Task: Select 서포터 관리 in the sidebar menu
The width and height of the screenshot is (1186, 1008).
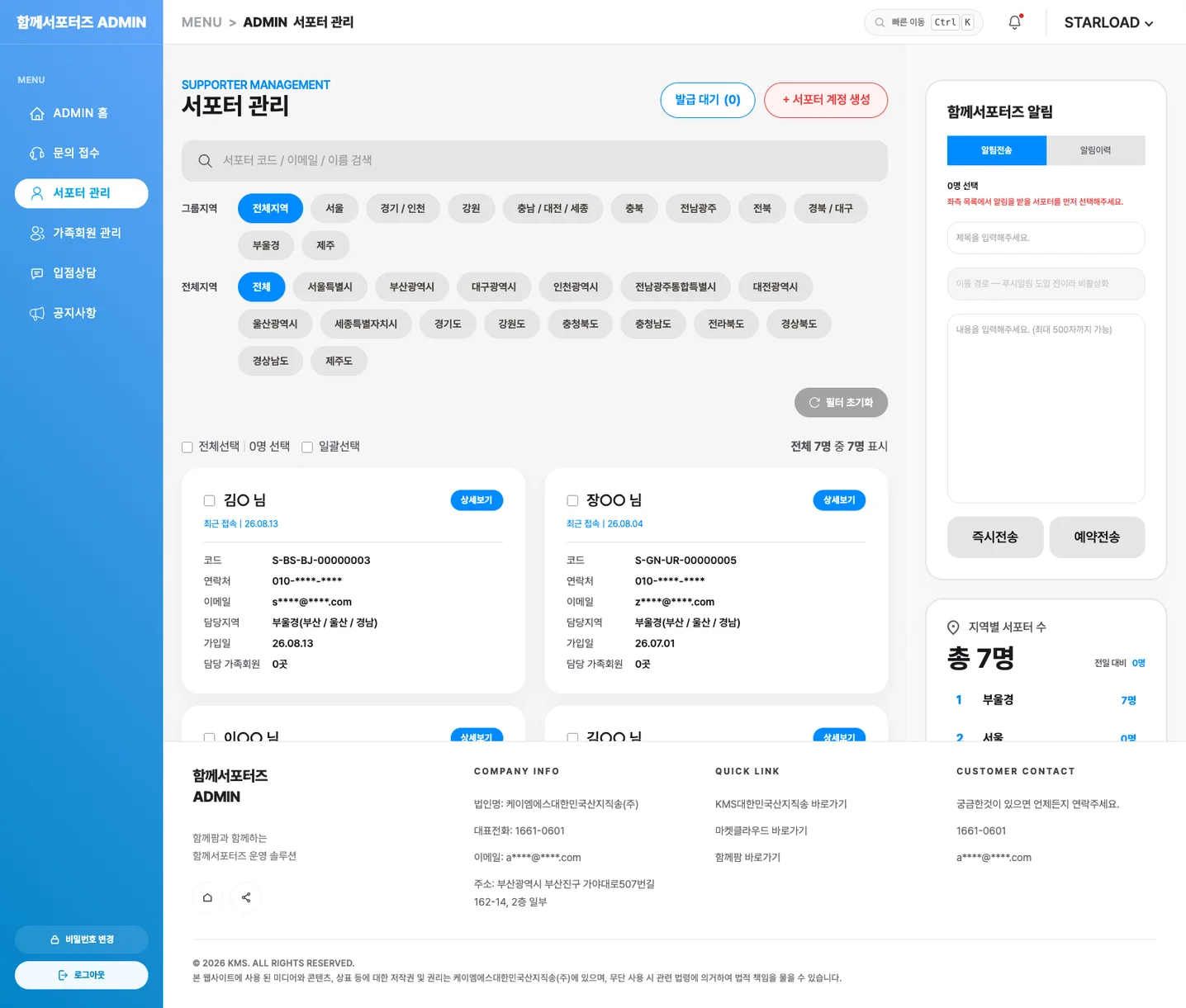Action: [81, 193]
